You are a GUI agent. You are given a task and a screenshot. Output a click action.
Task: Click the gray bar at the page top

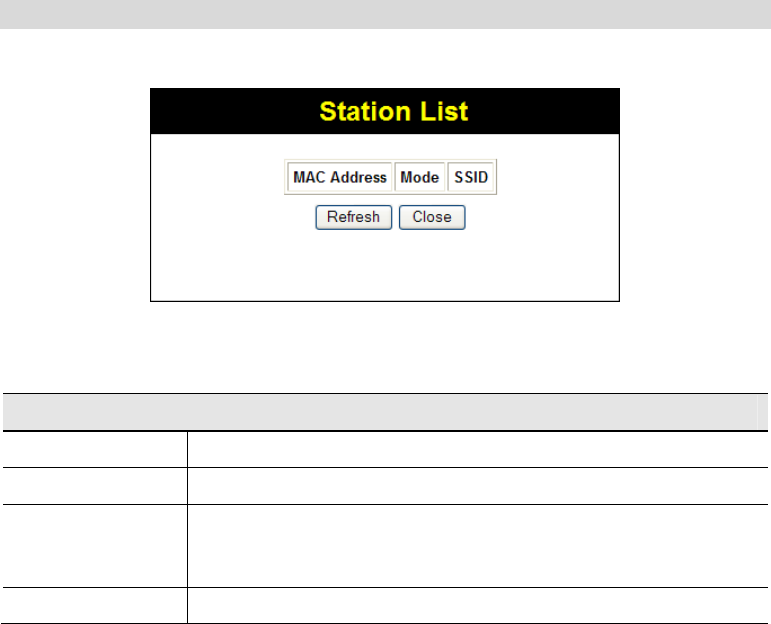click(386, 14)
